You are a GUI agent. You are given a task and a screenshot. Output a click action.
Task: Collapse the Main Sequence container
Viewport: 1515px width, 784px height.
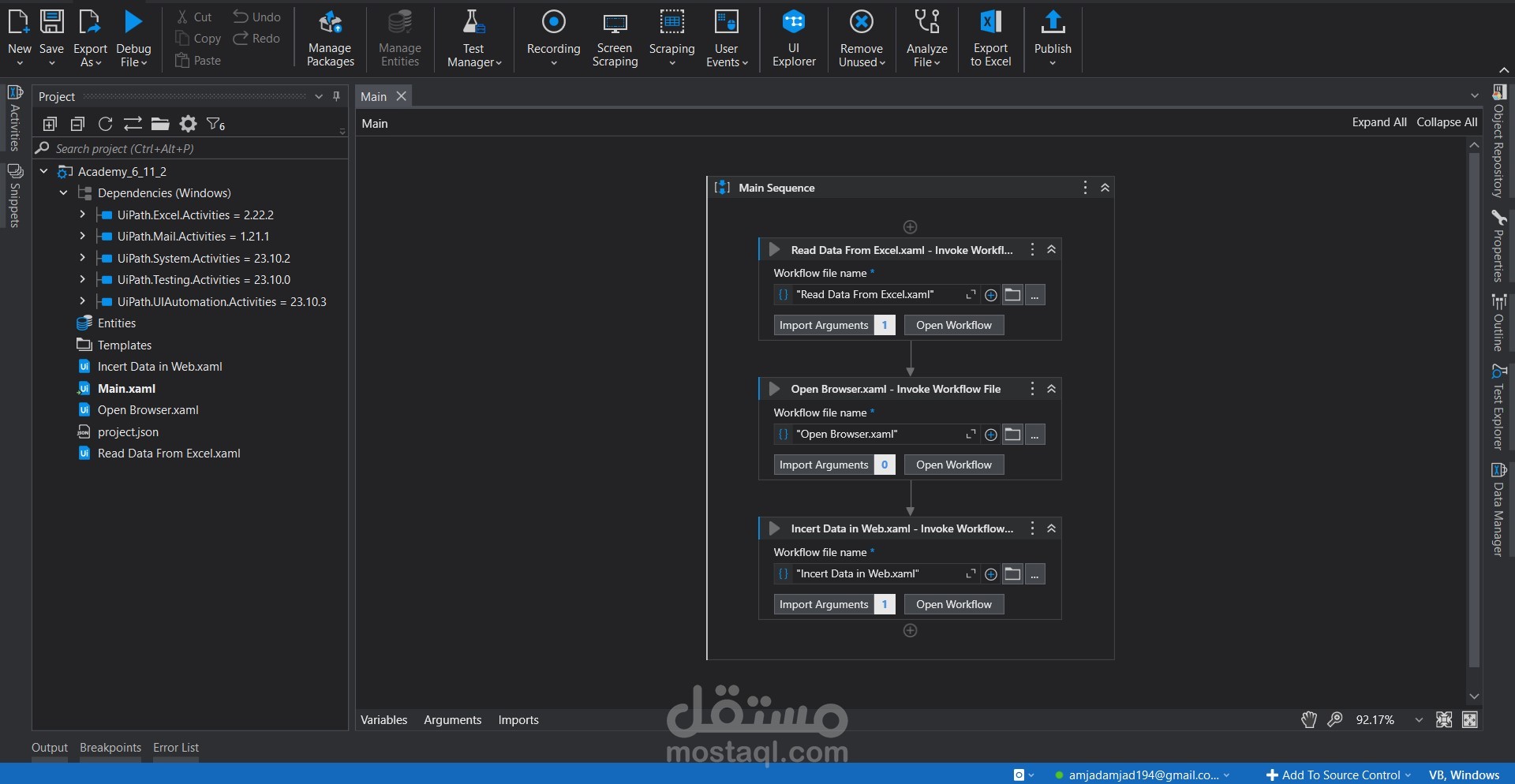click(1105, 188)
